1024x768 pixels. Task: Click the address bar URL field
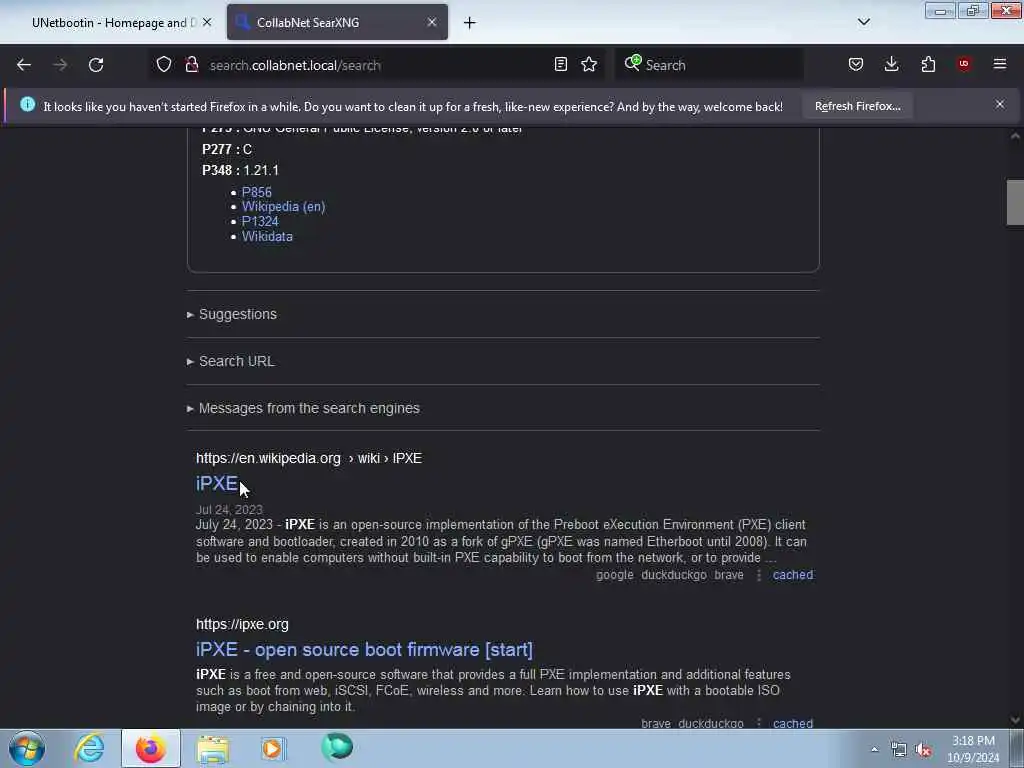(379, 65)
